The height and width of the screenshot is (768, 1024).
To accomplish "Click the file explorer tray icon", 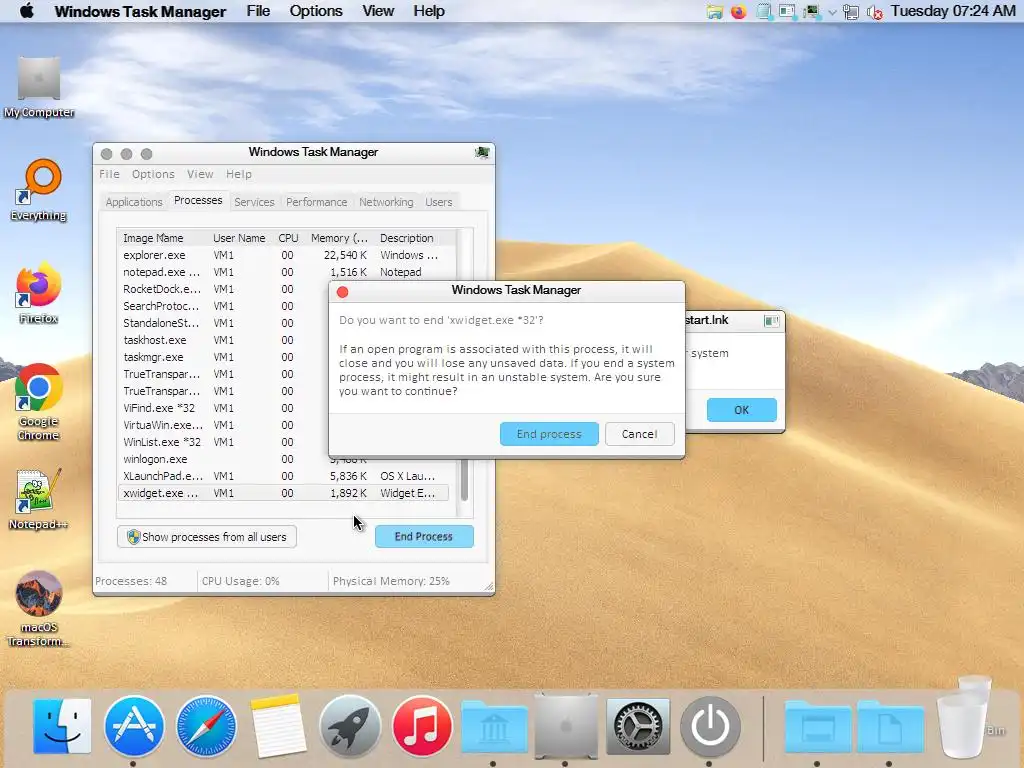I will 715,12.
